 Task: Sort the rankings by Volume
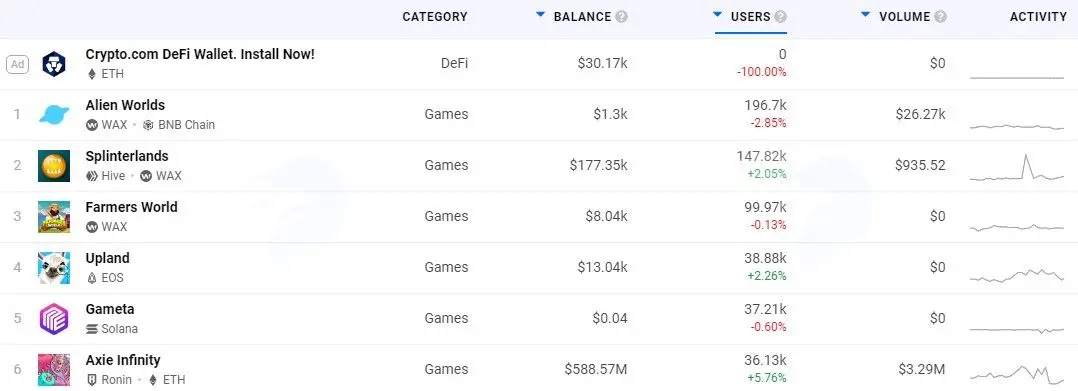pos(905,16)
